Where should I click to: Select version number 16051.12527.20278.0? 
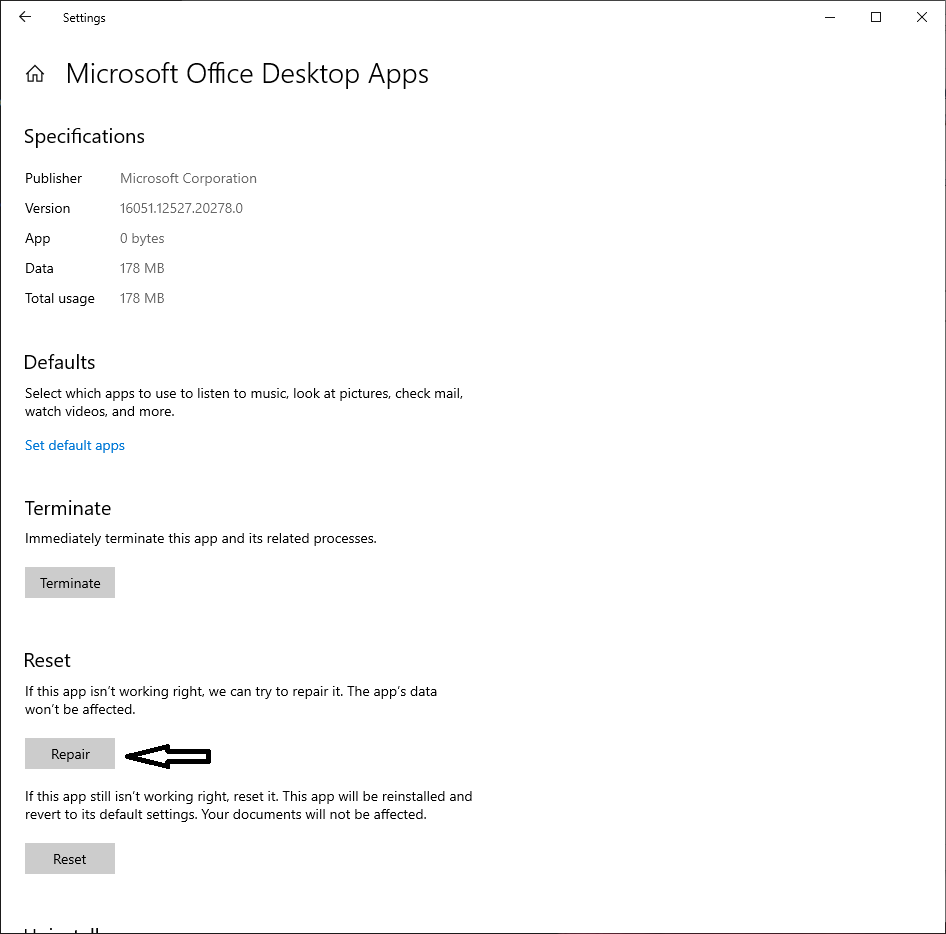181,208
